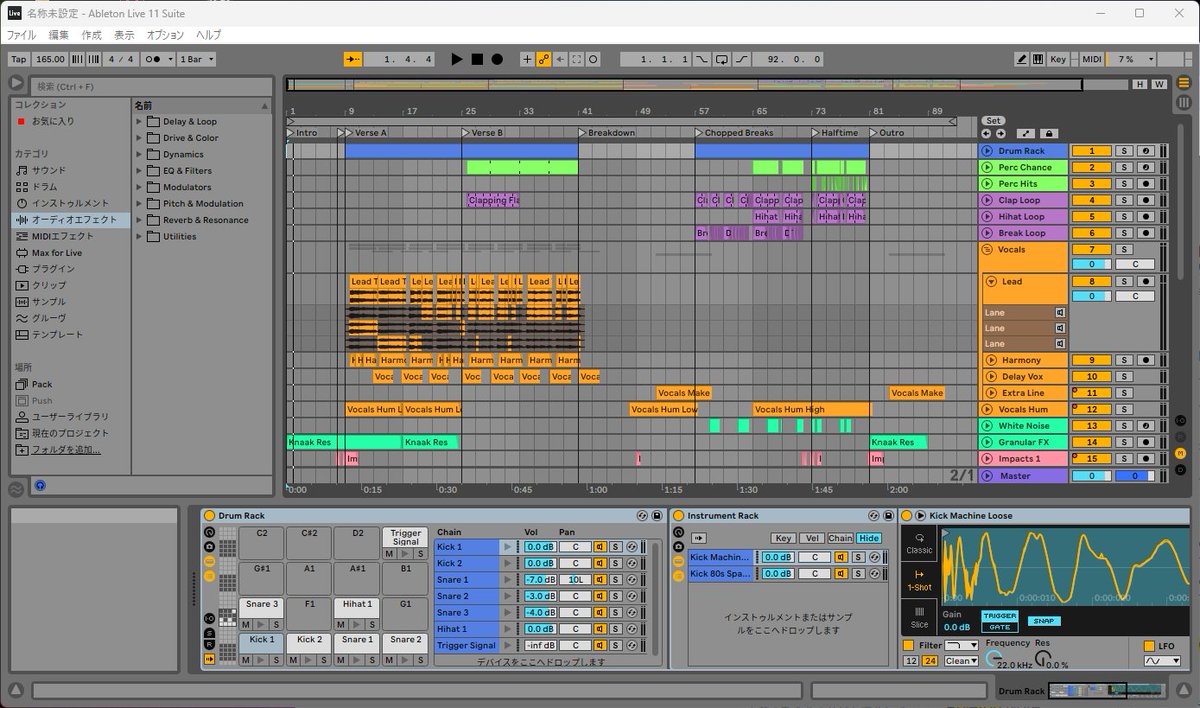Select Slice mode in Simpler

919,617
